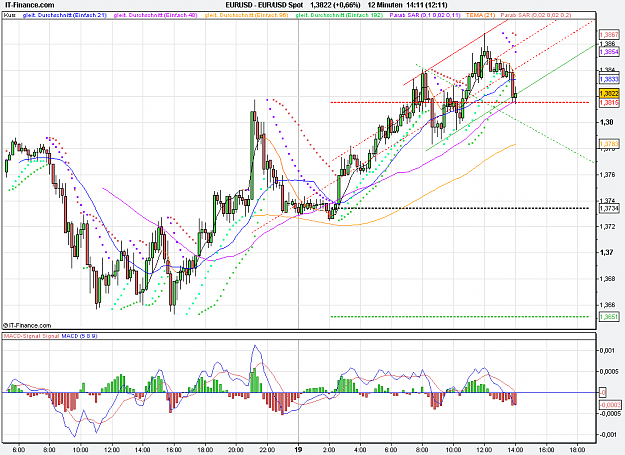The width and height of the screenshot is (625, 455).
Task: Click the '1,3822 (+0,66%)' quote in title
Action: point(335,5)
